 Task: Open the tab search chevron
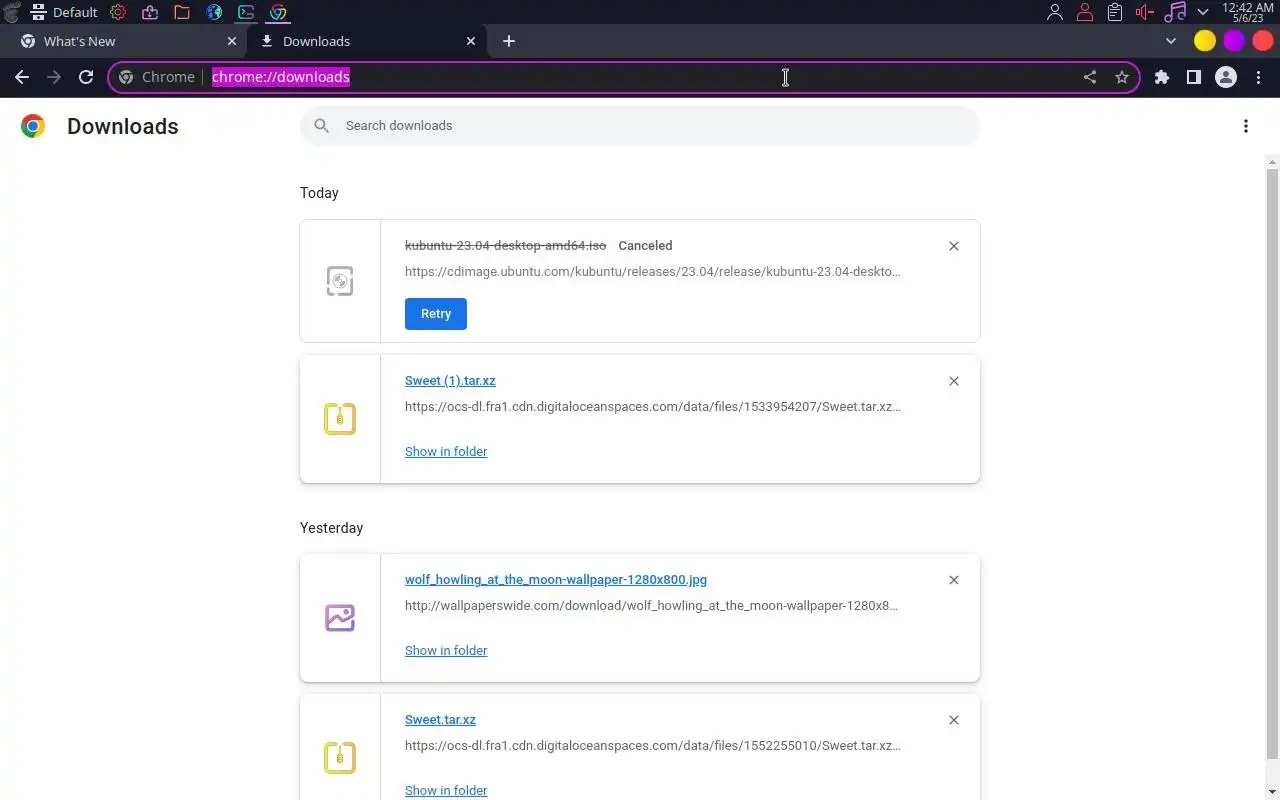point(1171,41)
